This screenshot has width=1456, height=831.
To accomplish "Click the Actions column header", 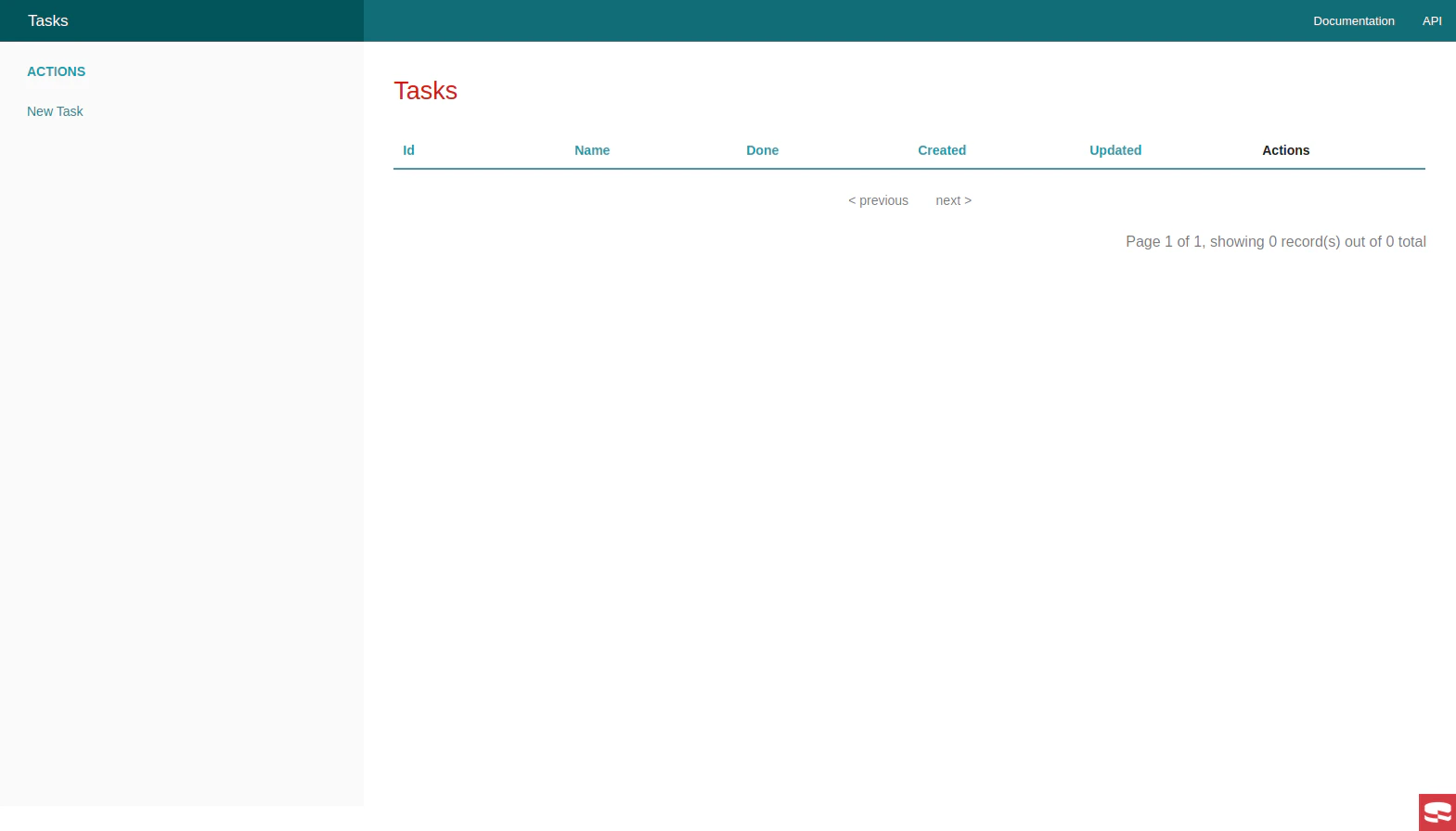I will pyautogui.click(x=1285, y=150).
